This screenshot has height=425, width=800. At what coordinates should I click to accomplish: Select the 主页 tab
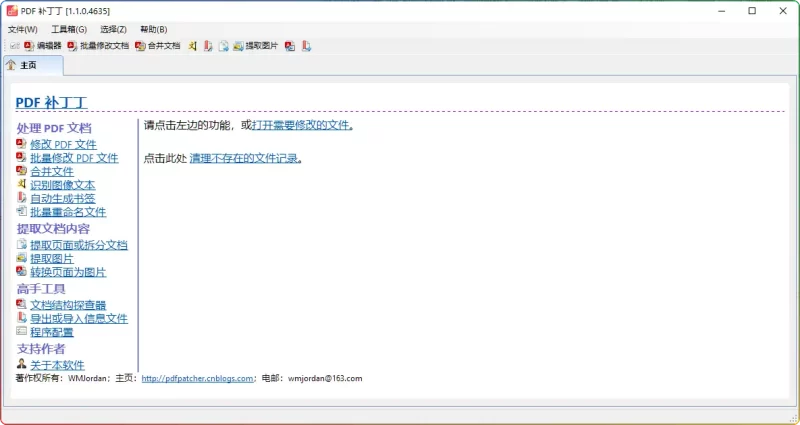click(x=33, y=65)
